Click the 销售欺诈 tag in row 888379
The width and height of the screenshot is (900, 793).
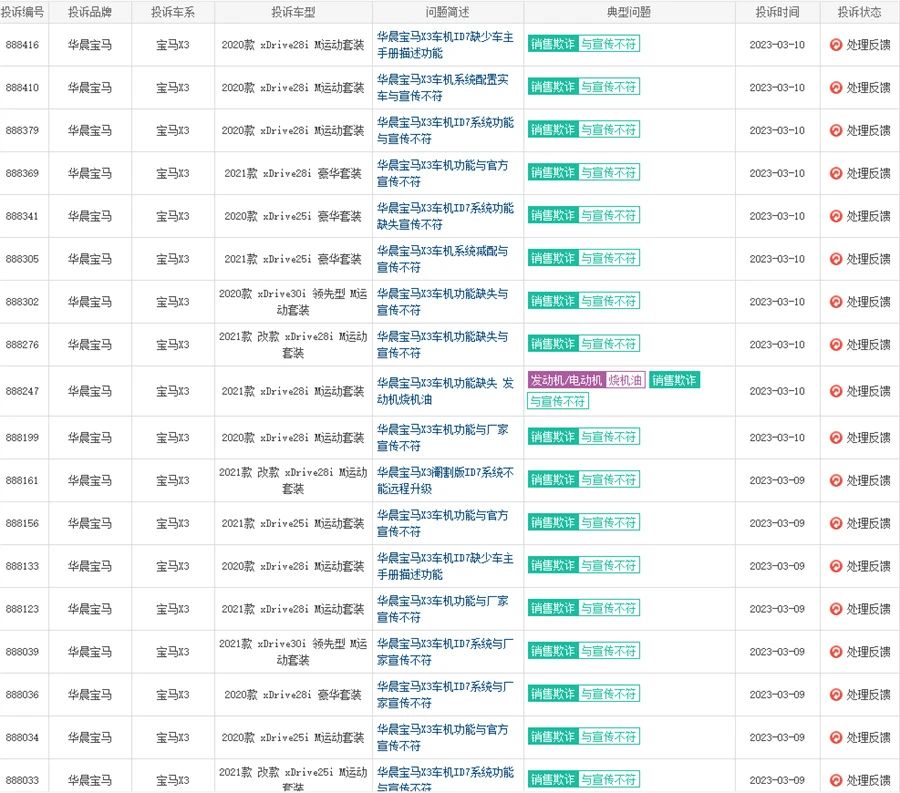point(553,130)
